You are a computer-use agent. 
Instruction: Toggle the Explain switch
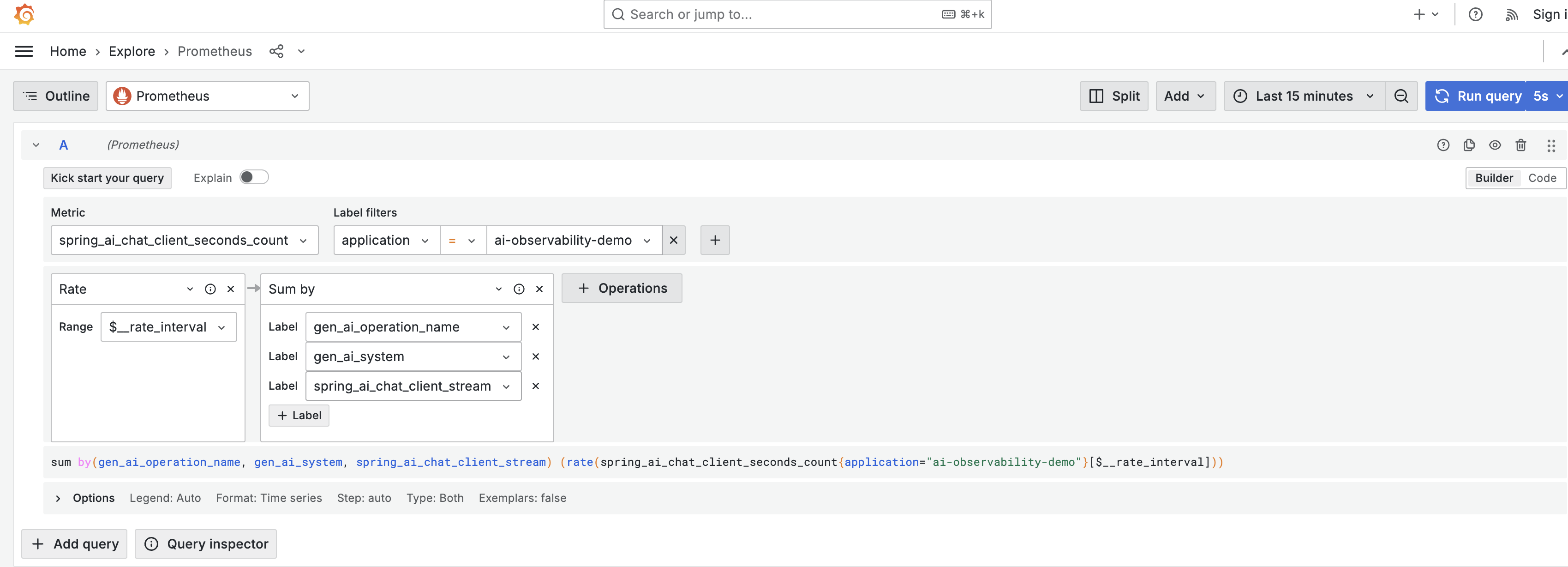(x=254, y=177)
